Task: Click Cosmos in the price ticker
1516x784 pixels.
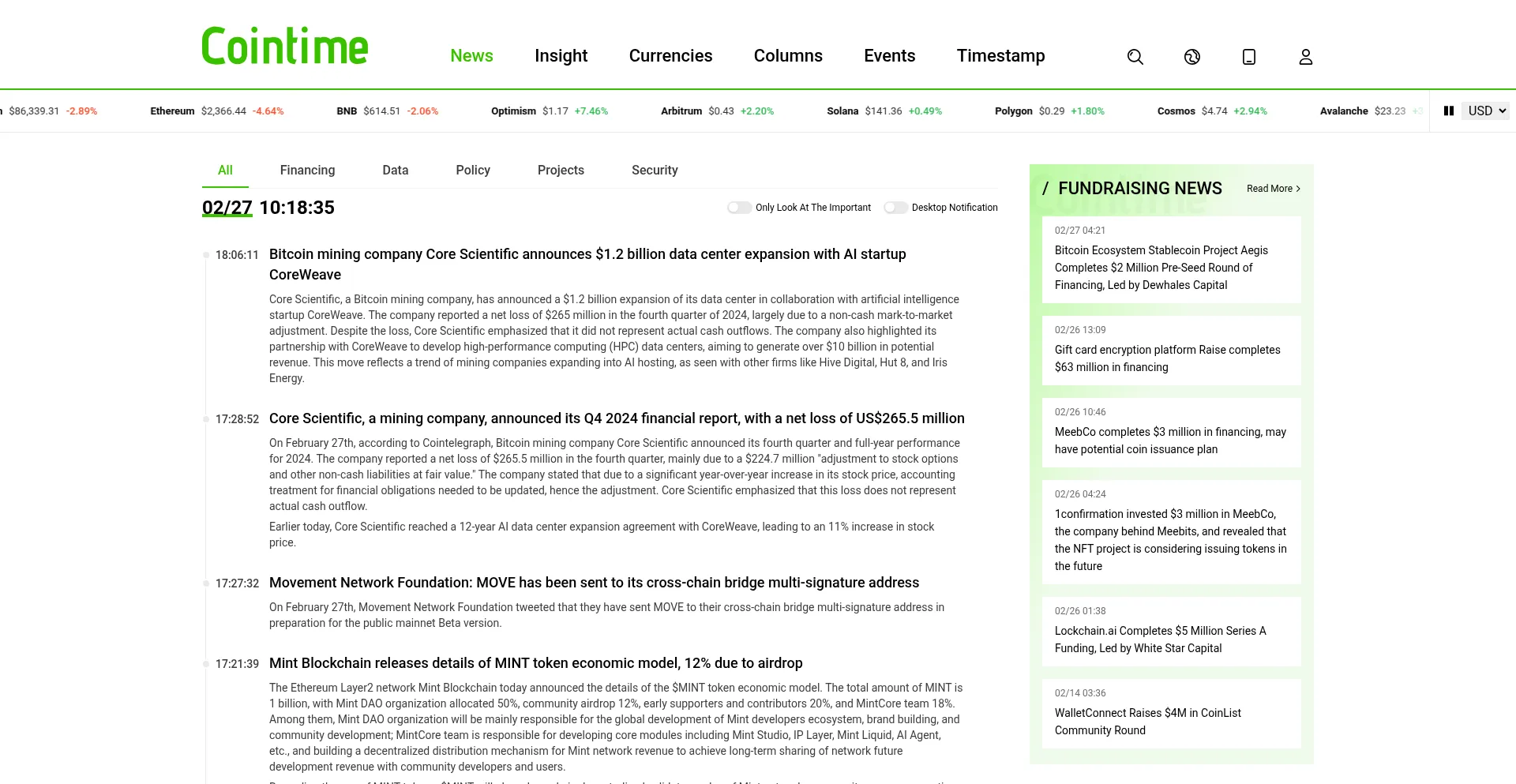Action: [x=1176, y=111]
